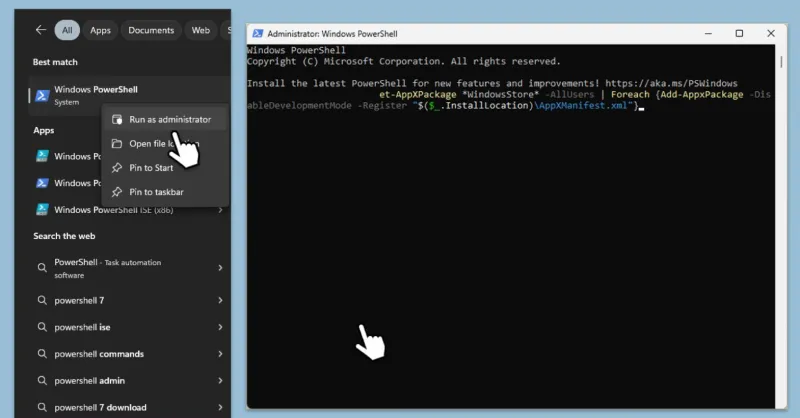Search the web for powershell commands
The width and height of the screenshot is (800, 418).
(129, 354)
